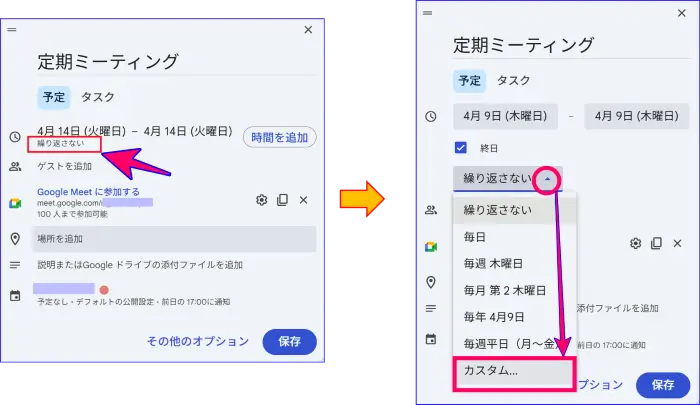Select 毎週平日（月～金）repeat option
This screenshot has width=700, height=405.
click(x=515, y=344)
